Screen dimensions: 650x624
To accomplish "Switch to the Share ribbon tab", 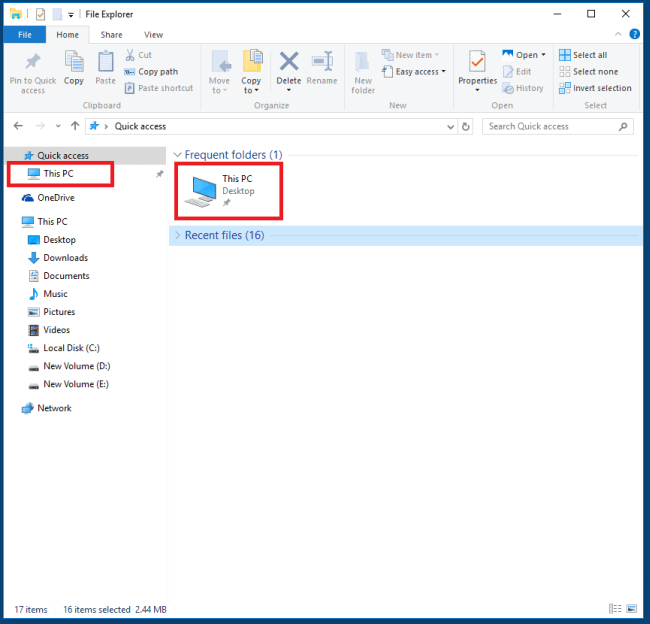I will coord(111,35).
